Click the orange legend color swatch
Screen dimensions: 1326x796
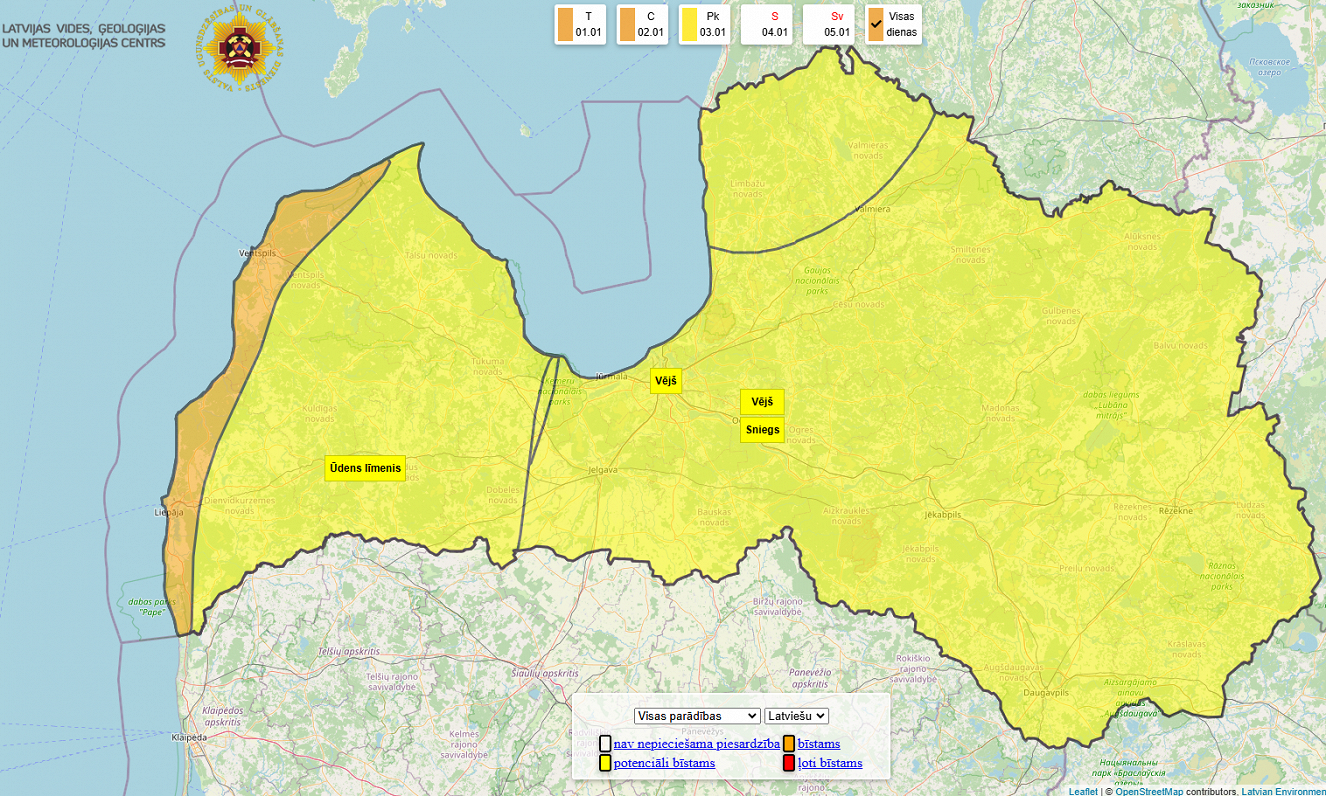point(789,743)
